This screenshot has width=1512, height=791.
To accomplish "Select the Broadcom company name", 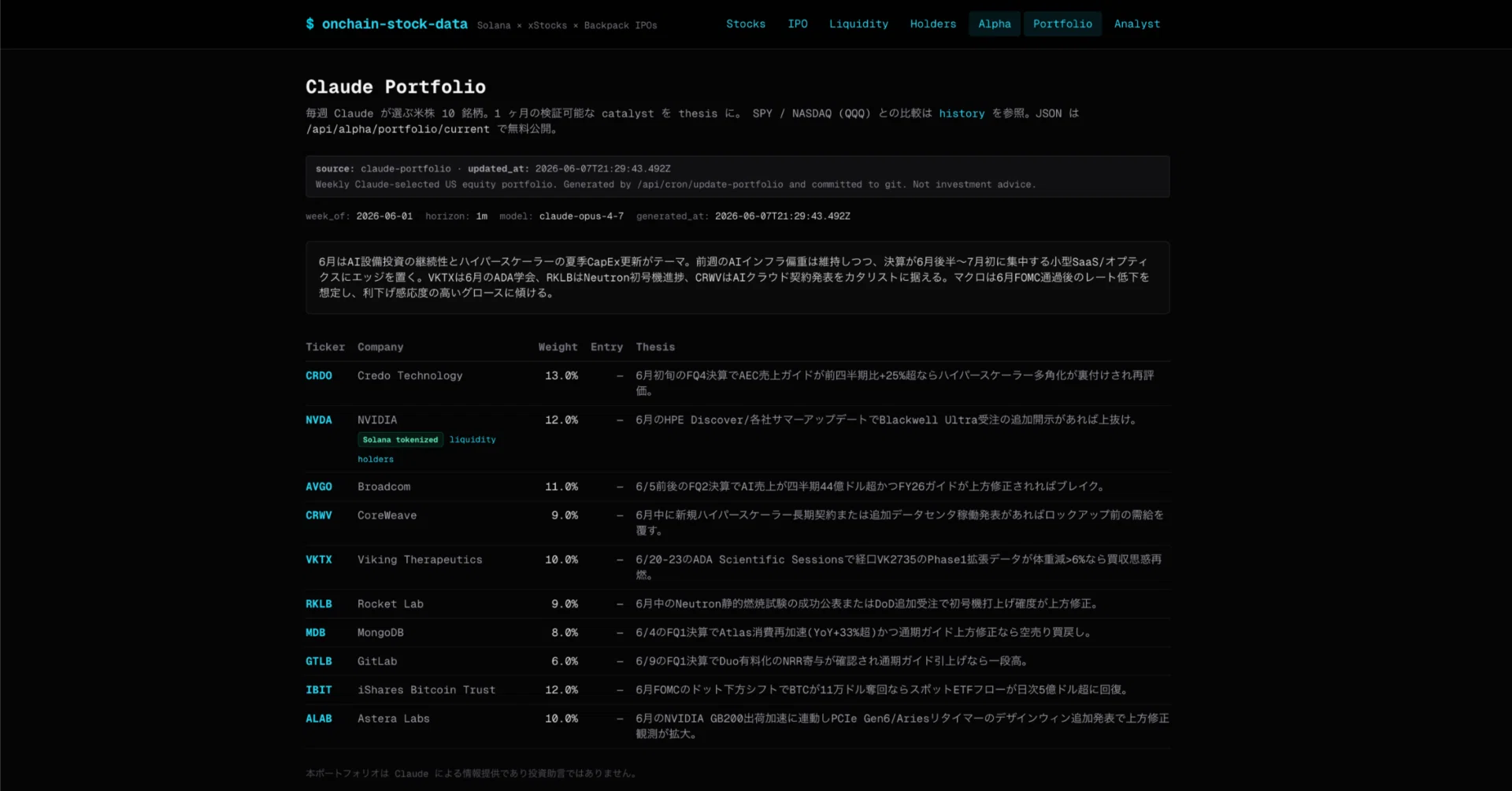I will click(384, 486).
